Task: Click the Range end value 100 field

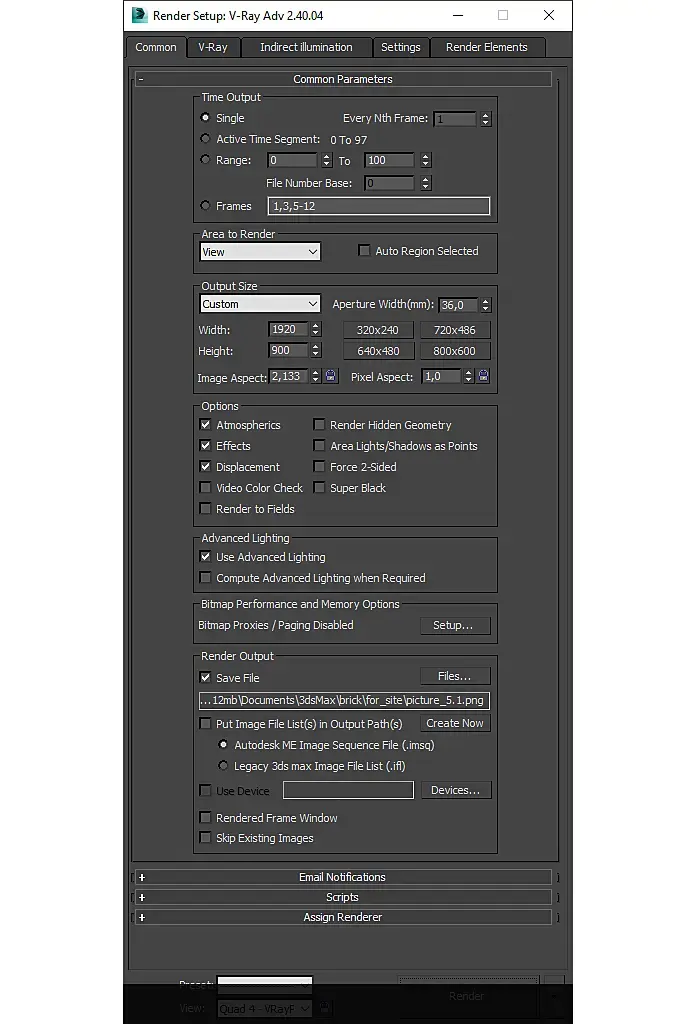Action: click(390, 160)
